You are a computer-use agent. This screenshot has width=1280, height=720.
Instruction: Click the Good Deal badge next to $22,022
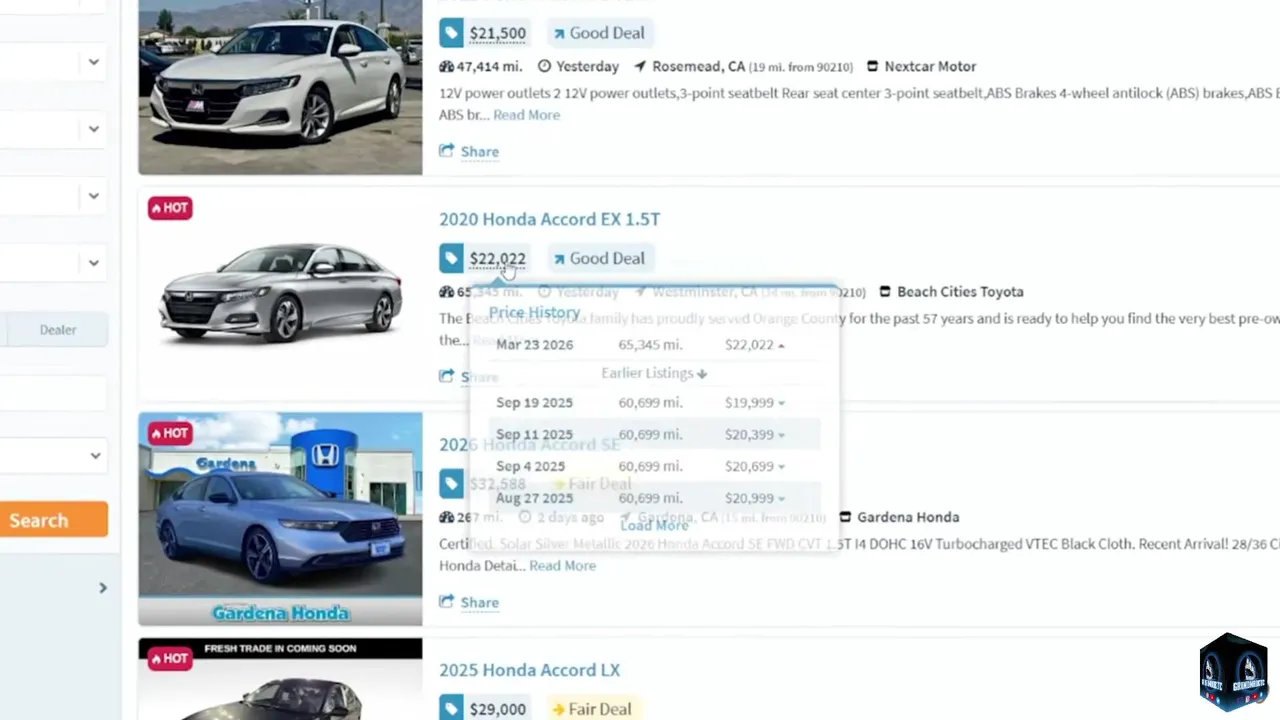pyautogui.click(x=599, y=258)
